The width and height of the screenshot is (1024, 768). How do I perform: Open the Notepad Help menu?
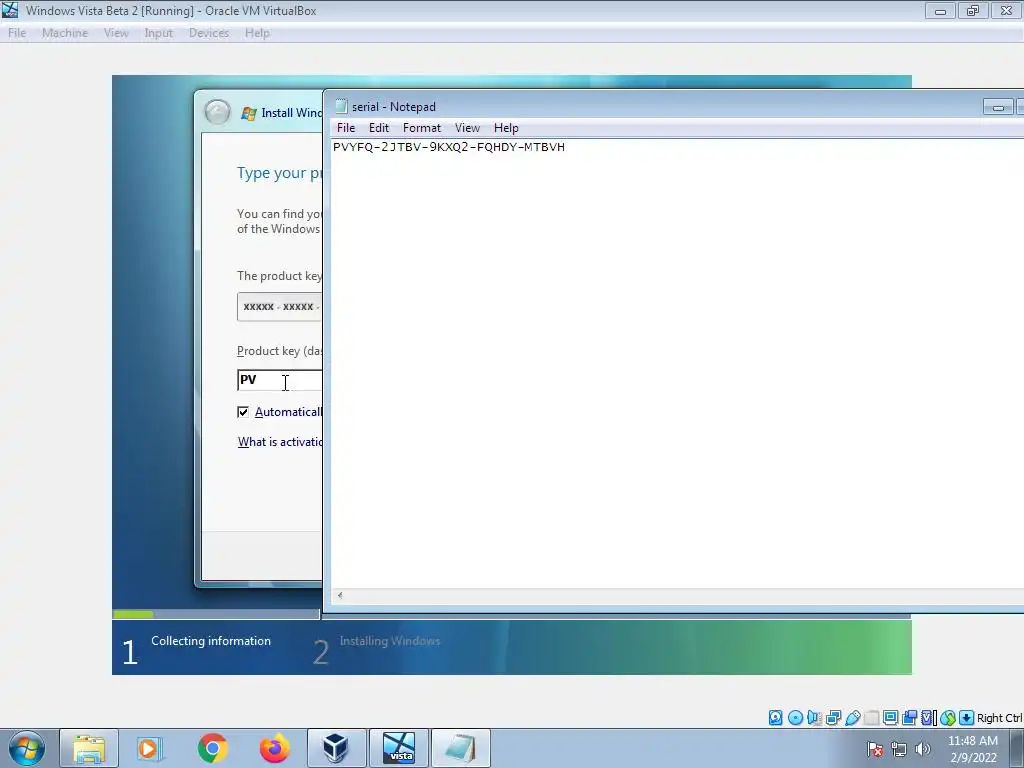coord(506,128)
